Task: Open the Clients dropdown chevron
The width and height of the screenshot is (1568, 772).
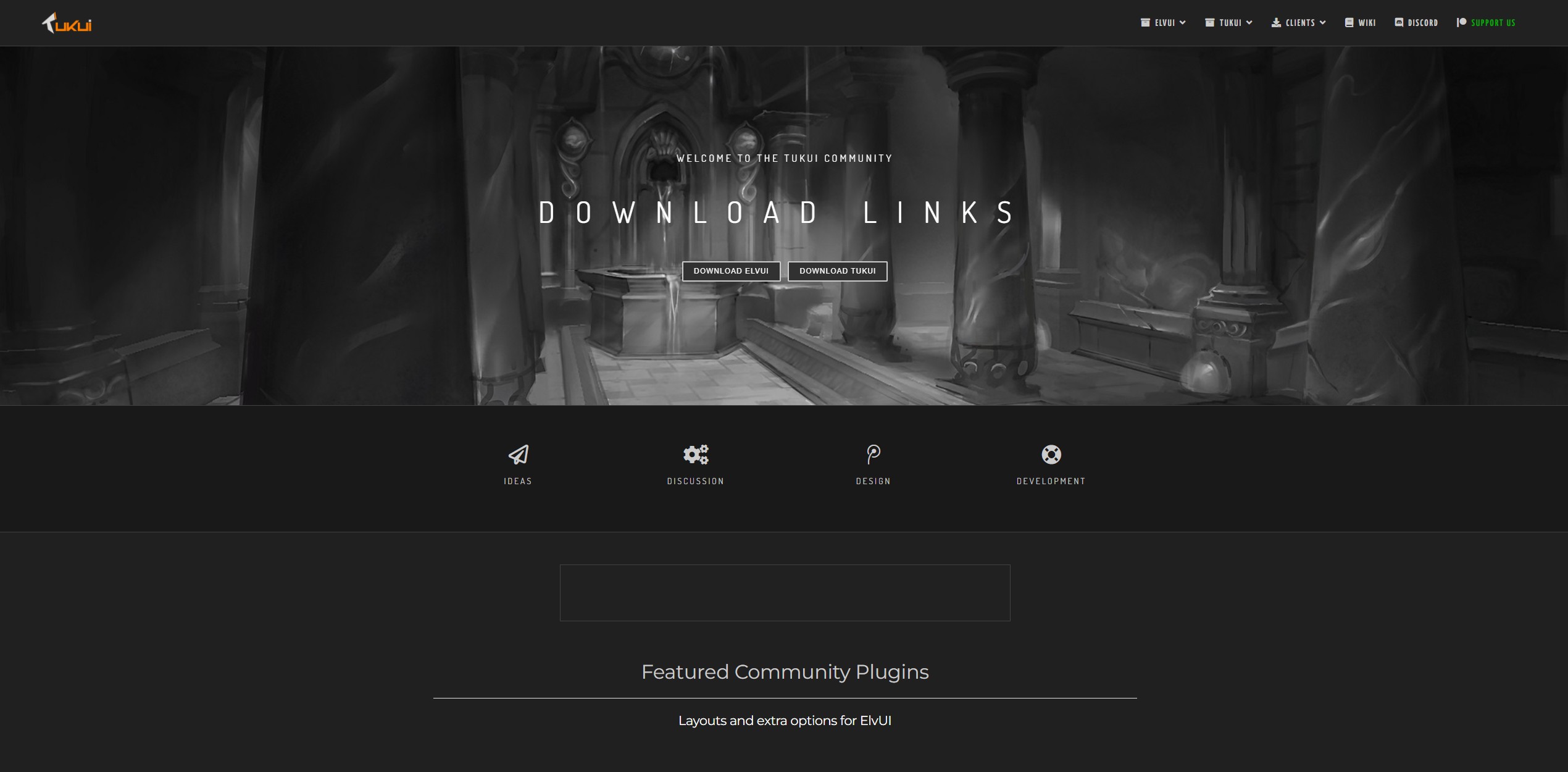Action: 1322,22
